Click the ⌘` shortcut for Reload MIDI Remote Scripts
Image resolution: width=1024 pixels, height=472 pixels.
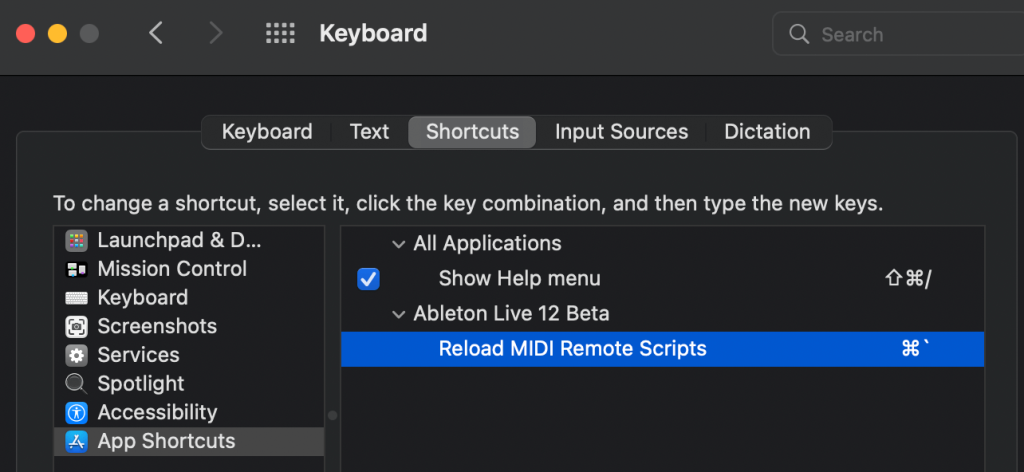[x=914, y=349]
